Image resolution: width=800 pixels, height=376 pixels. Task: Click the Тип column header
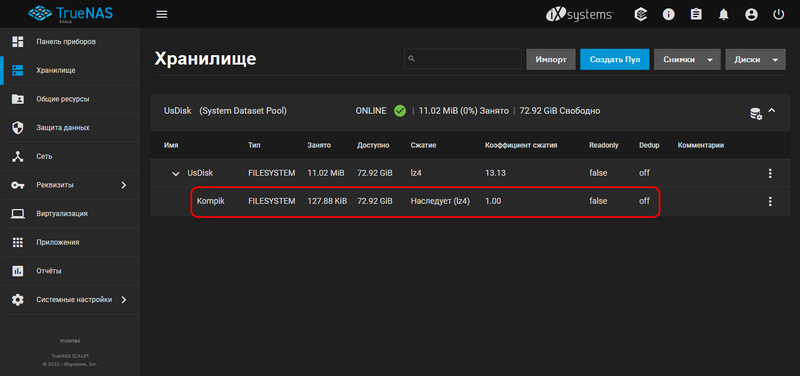(x=254, y=145)
